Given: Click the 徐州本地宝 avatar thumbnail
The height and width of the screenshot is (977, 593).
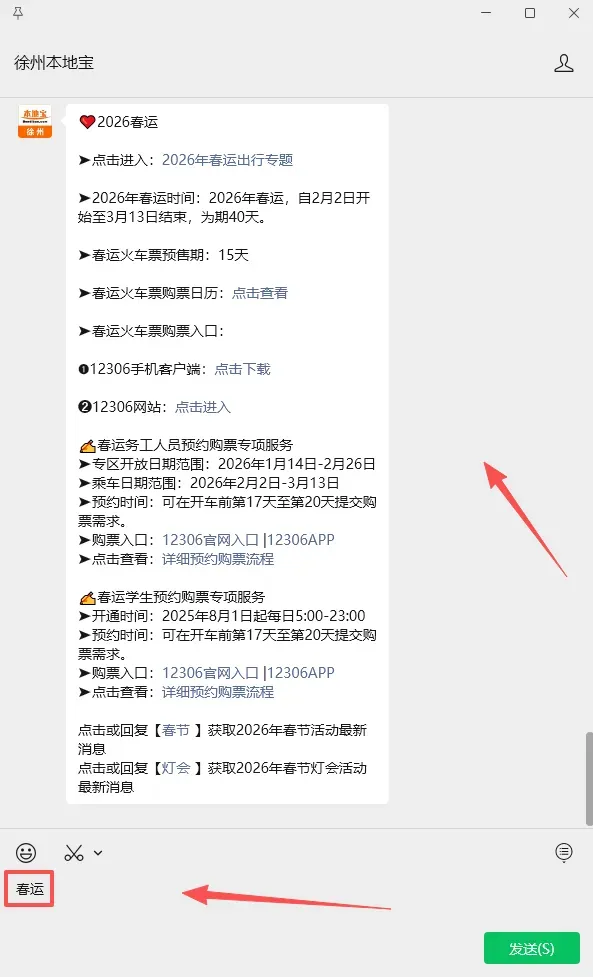Looking at the screenshot, I should click(x=35, y=122).
